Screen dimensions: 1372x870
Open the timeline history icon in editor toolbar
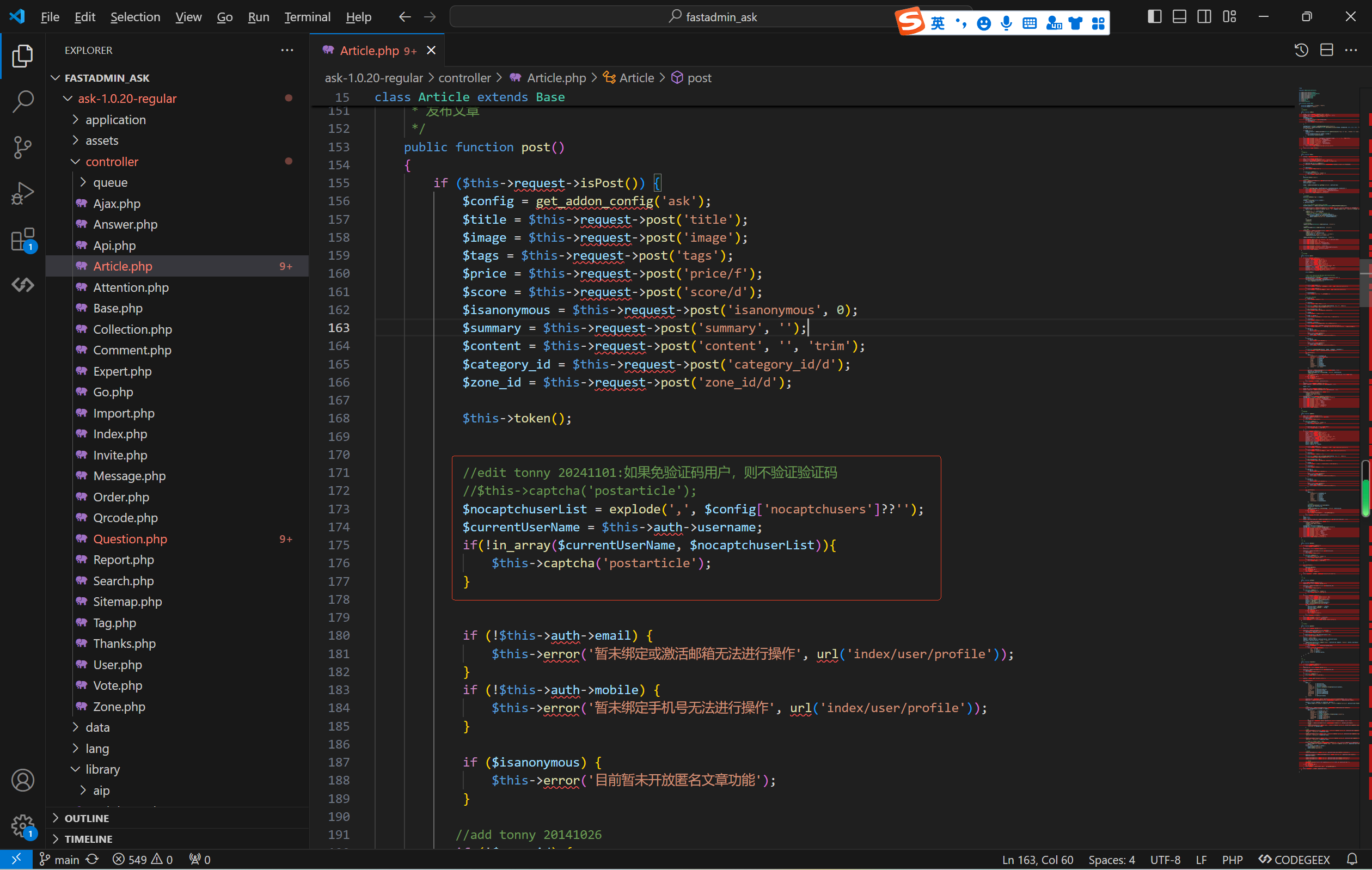coord(1301,50)
